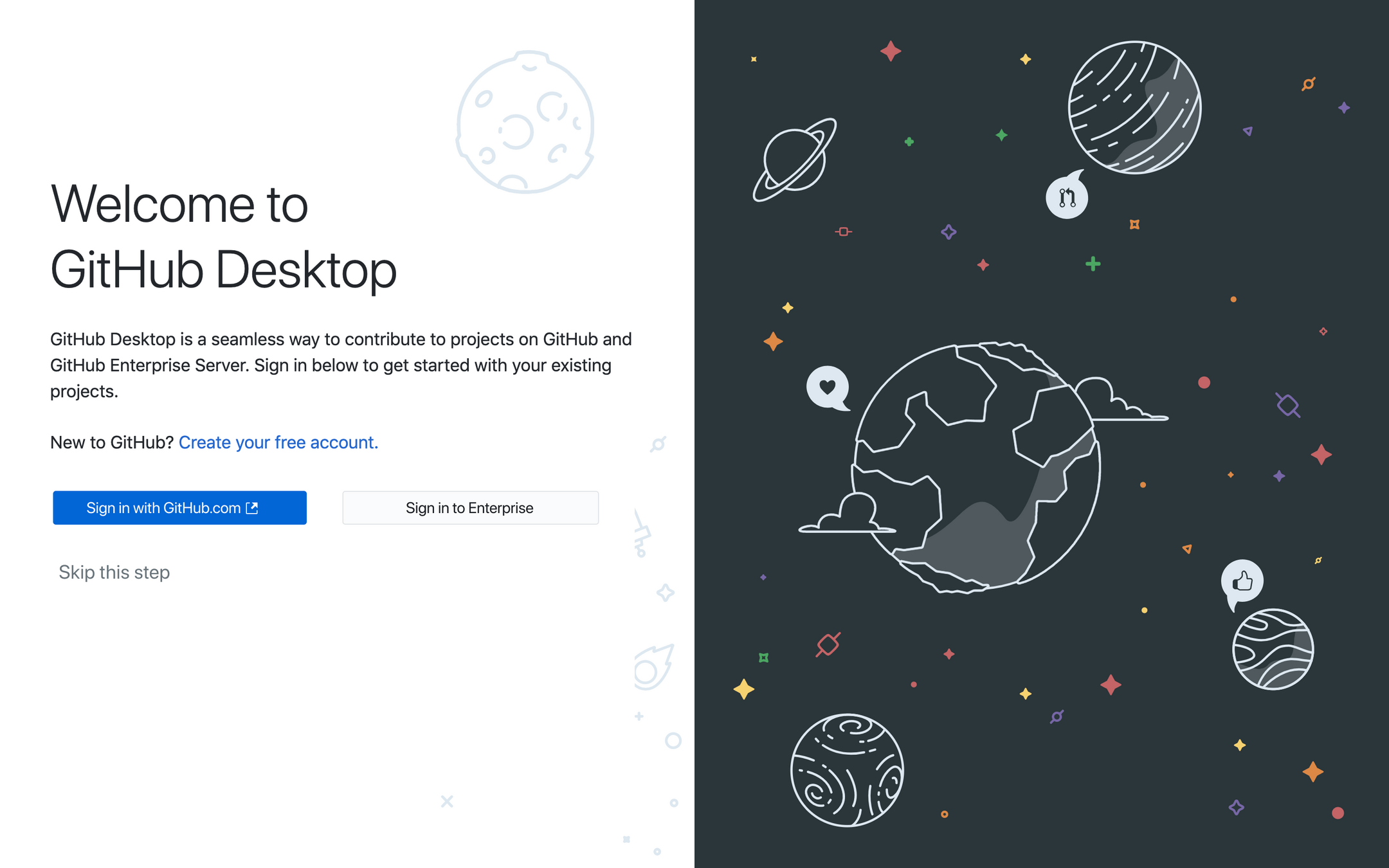Image resolution: width=1389 pixels, height=868 pixels.
Task: Click the pull request speech bubble icon
Action: (1067, 197)
